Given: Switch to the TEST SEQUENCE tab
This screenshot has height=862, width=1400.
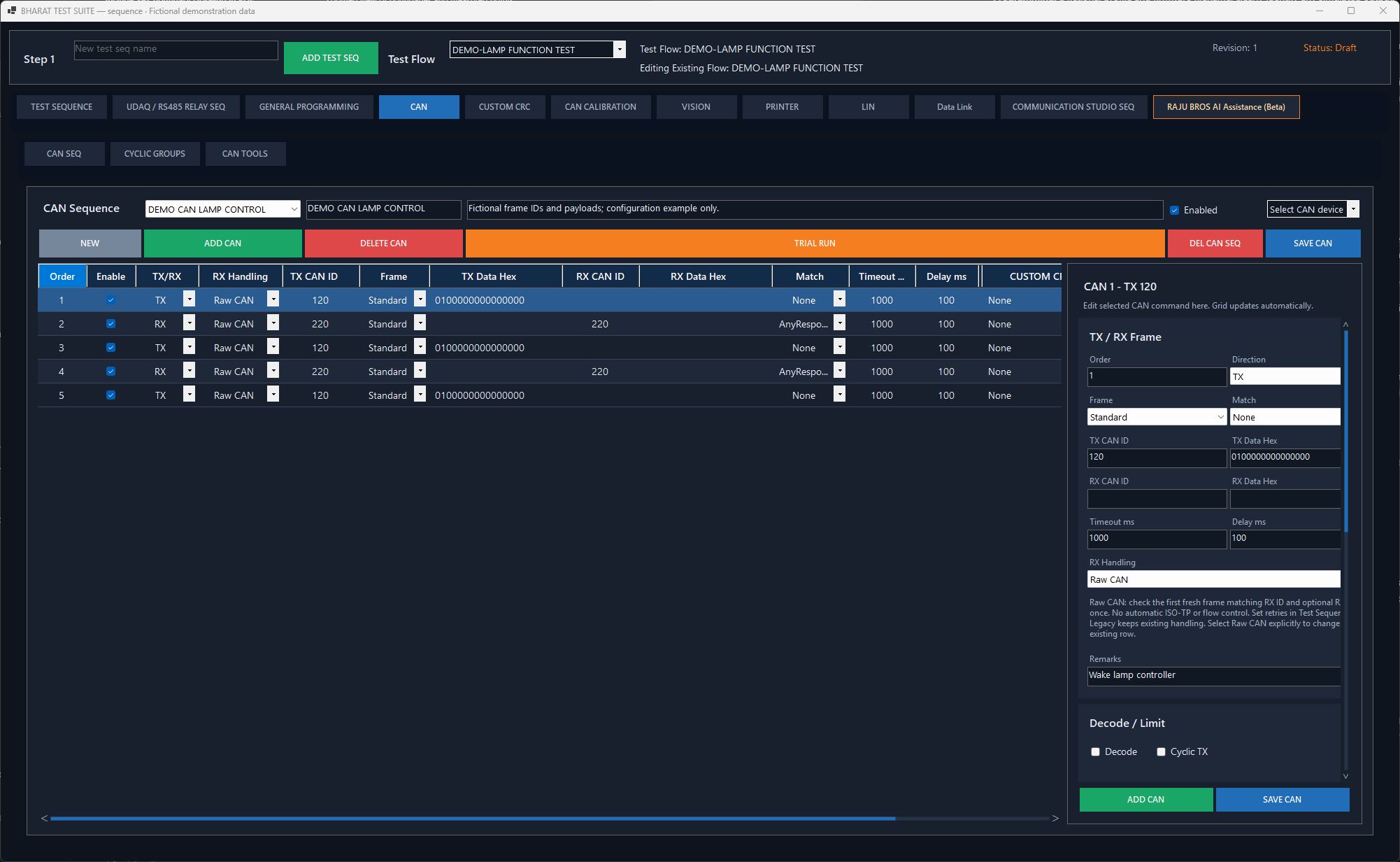Looking at the screenshot, I should point(62,107).
